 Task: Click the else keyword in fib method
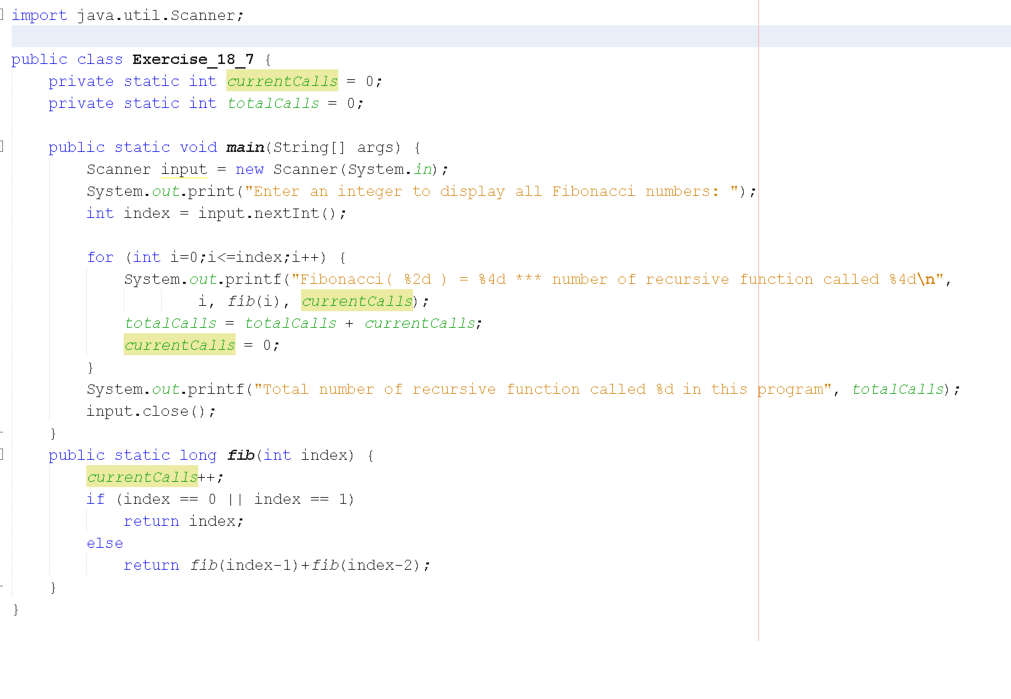click(104, 543)
